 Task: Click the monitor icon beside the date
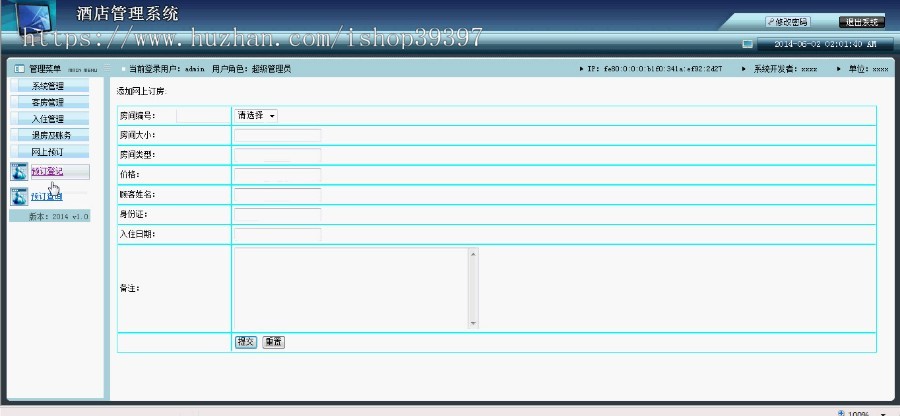747,44
